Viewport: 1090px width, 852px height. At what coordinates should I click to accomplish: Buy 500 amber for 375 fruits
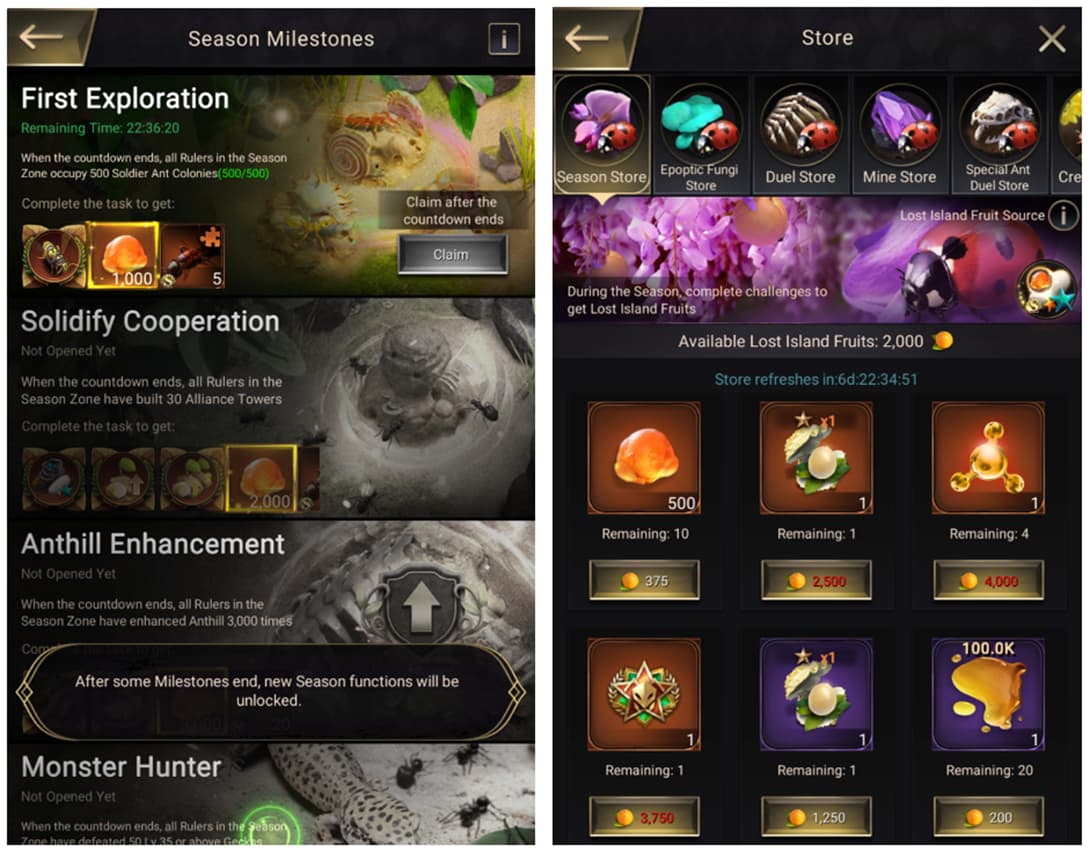[x=644, y=580]
